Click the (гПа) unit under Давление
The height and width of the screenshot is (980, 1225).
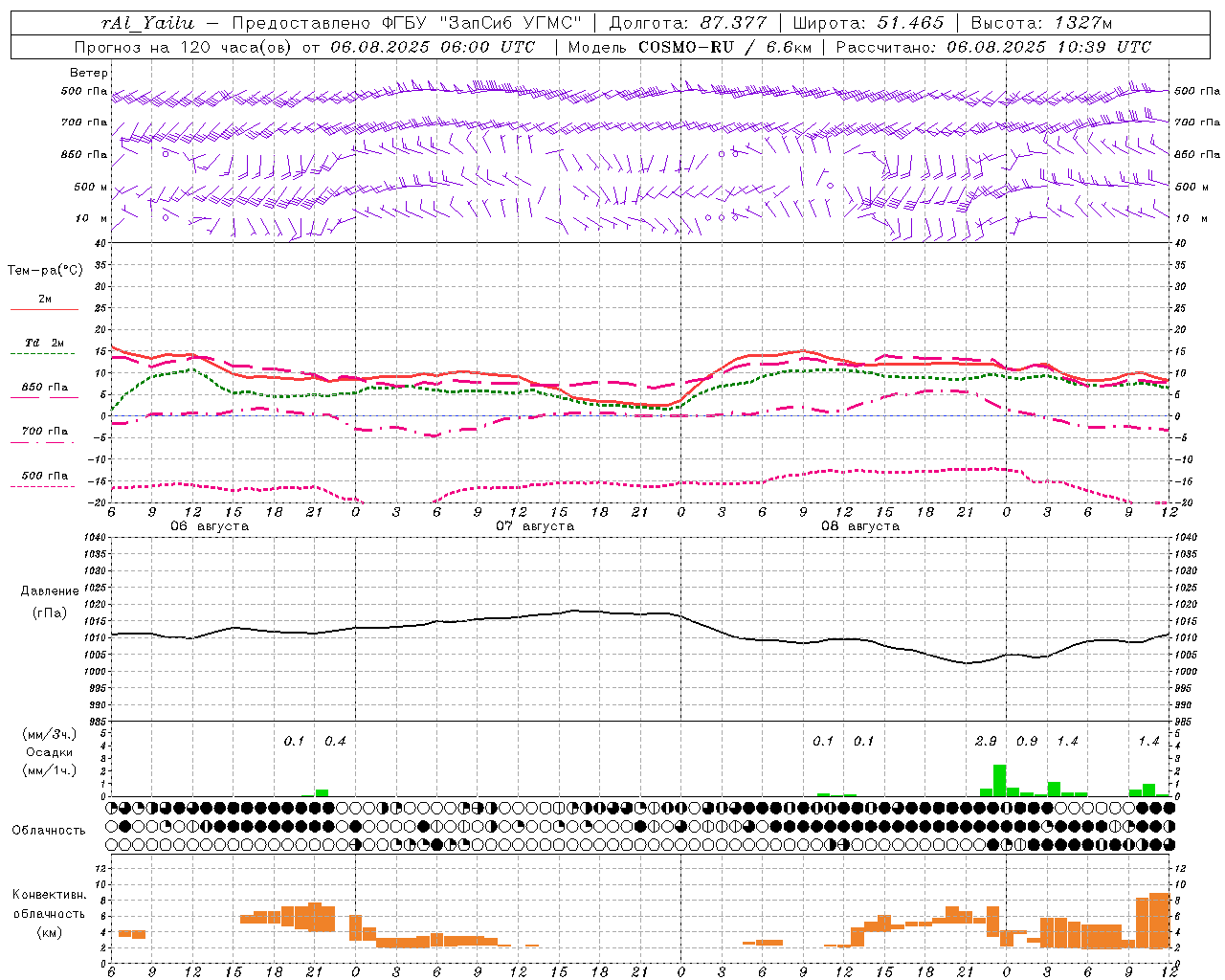(49, 613)
